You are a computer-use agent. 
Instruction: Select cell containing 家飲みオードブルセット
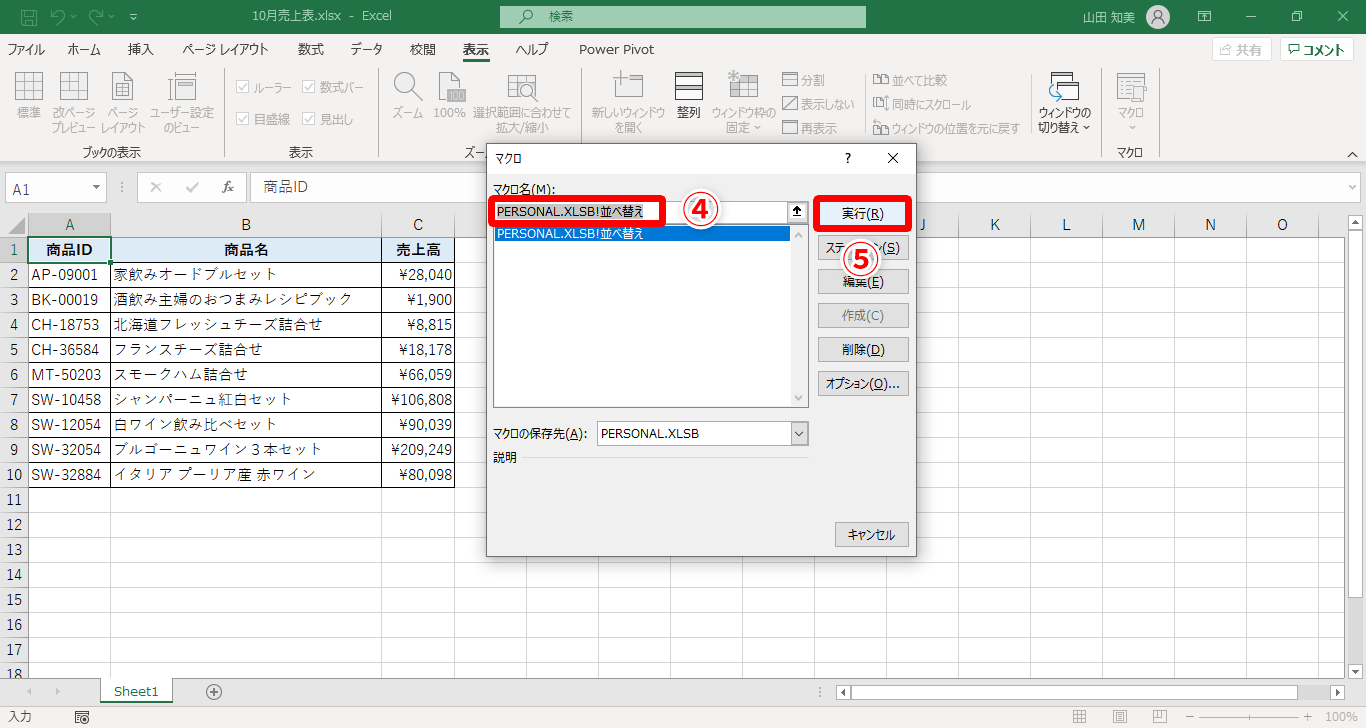point(246,274)
